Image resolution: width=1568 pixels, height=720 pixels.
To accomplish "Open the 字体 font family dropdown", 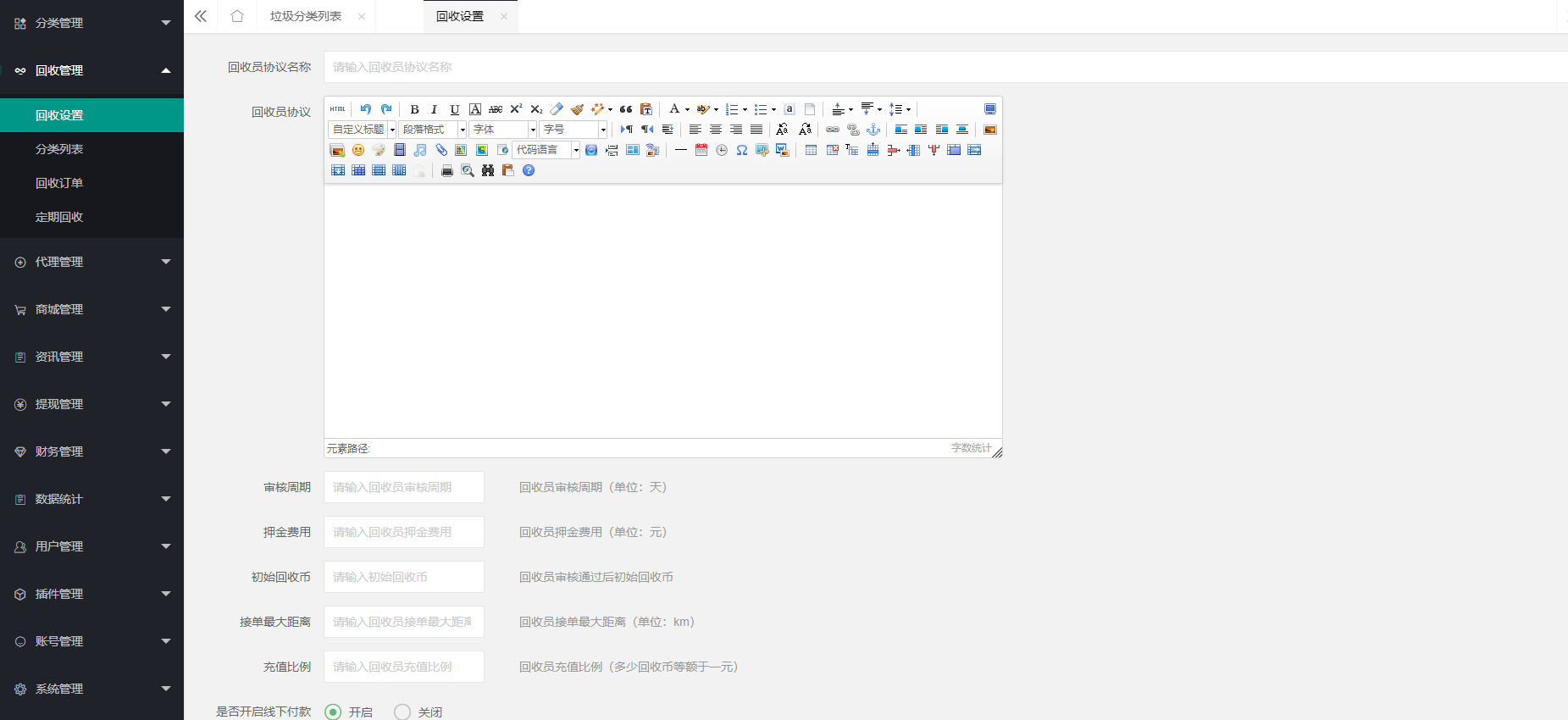I will [x=502, y=130].
